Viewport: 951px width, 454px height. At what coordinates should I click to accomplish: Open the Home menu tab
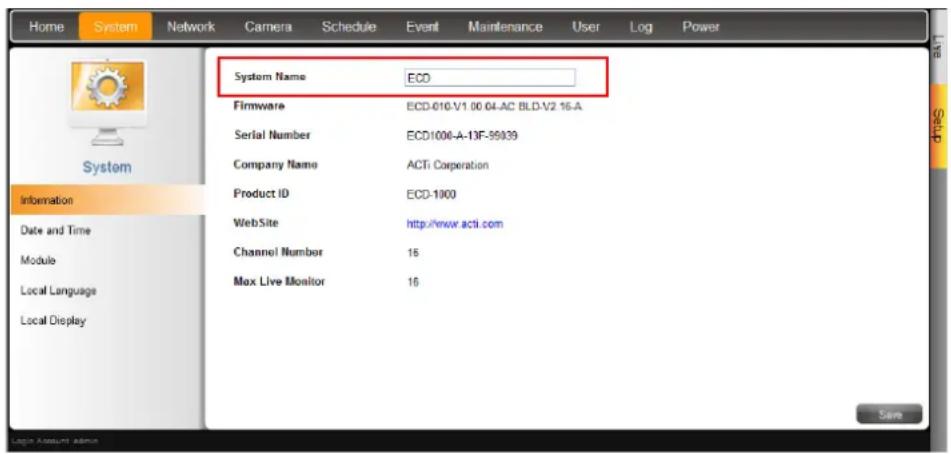[x=45, y=27]
